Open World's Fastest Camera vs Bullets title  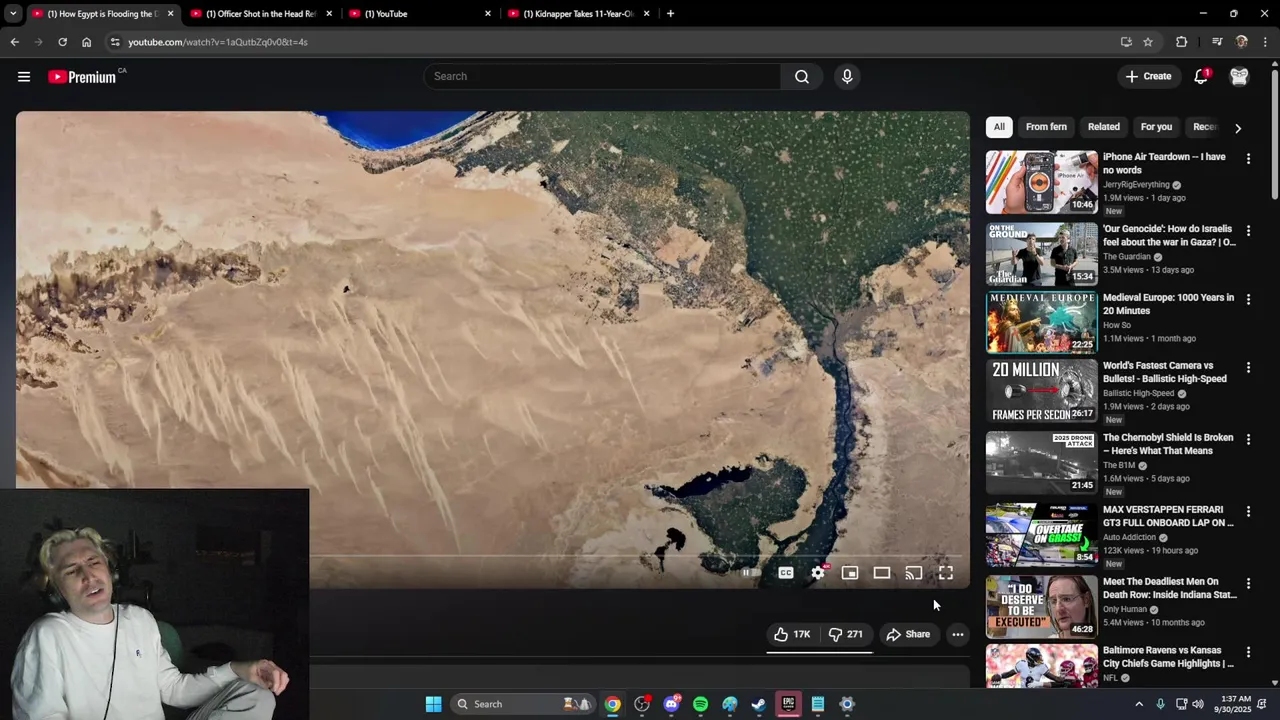point(1165,372)
